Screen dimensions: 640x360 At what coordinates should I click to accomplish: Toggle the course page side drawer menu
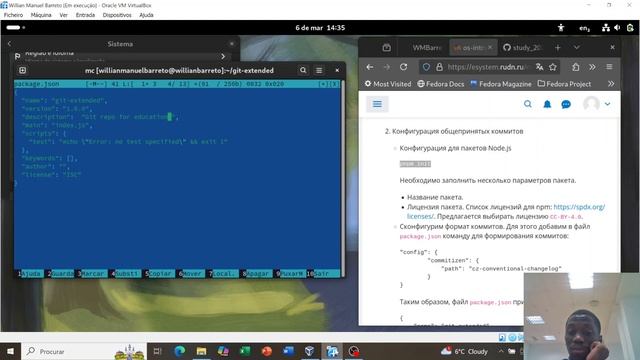pos(377,104)
